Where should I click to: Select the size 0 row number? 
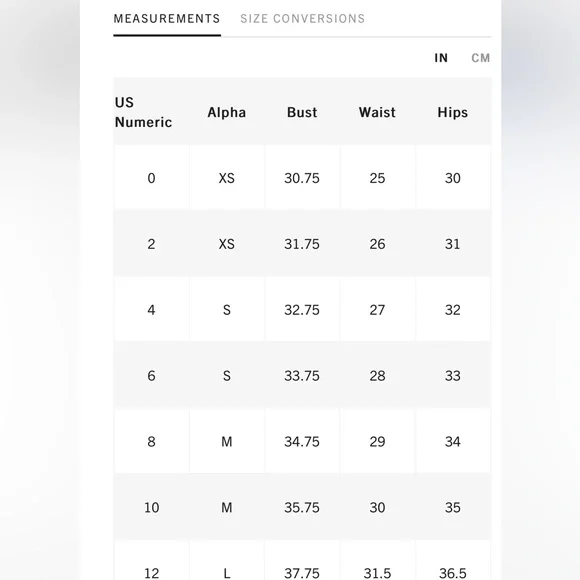tap(151, 178)
